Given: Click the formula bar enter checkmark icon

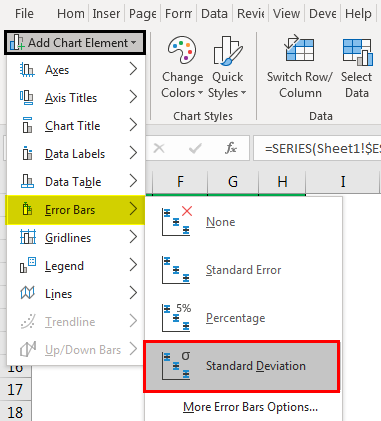Looking at the screenshot, I should (x=195, y=148).
